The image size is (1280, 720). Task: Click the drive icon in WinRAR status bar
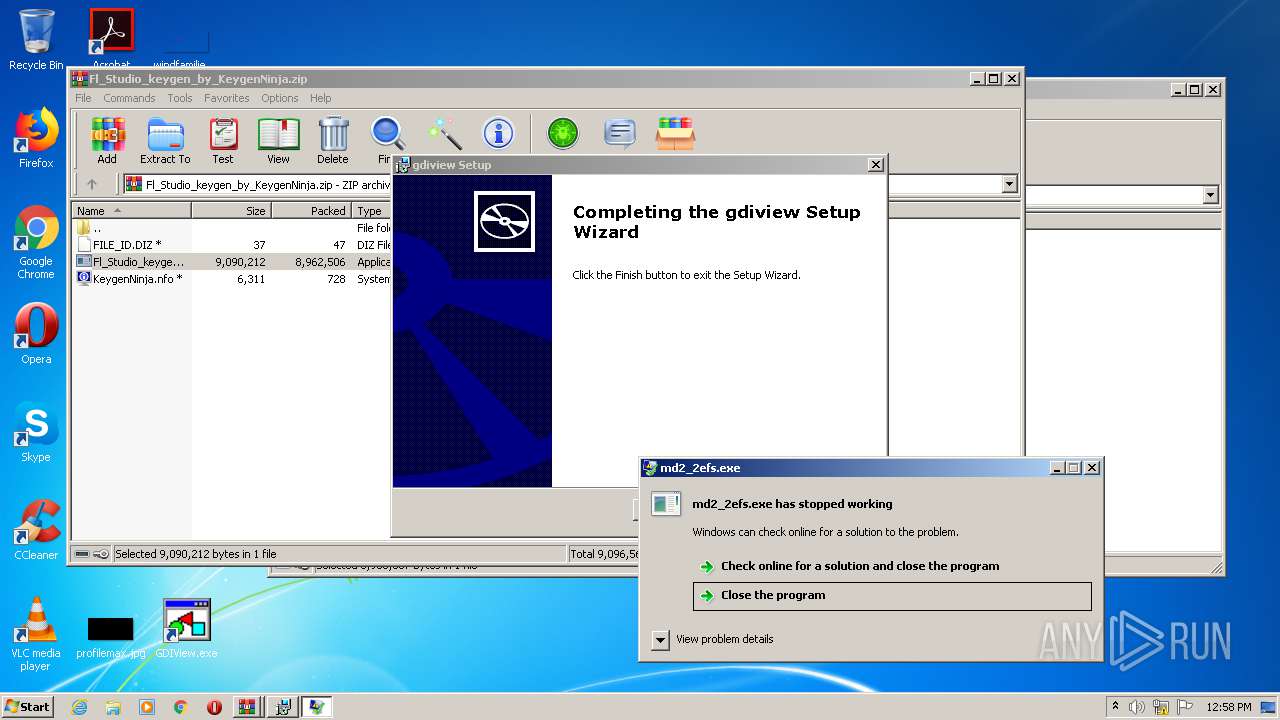pyautogui.click(x=83, y=554)
